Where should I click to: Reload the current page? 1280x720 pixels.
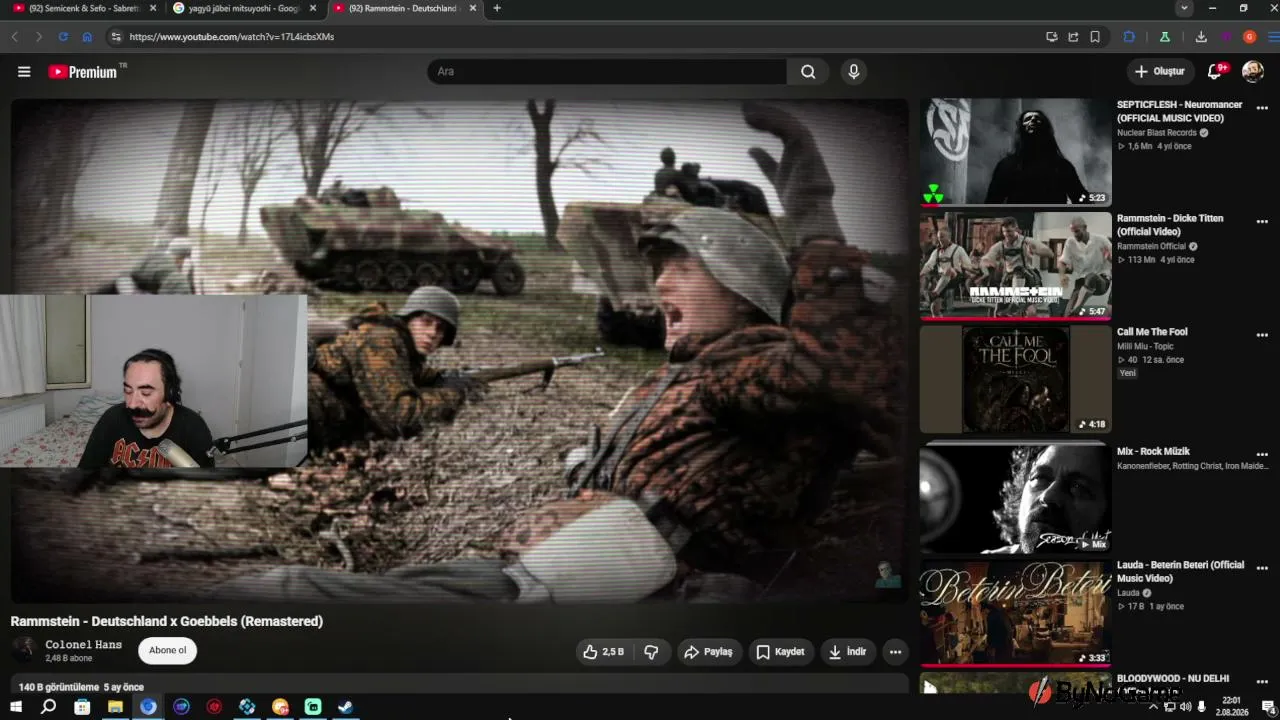click(63, 37)
